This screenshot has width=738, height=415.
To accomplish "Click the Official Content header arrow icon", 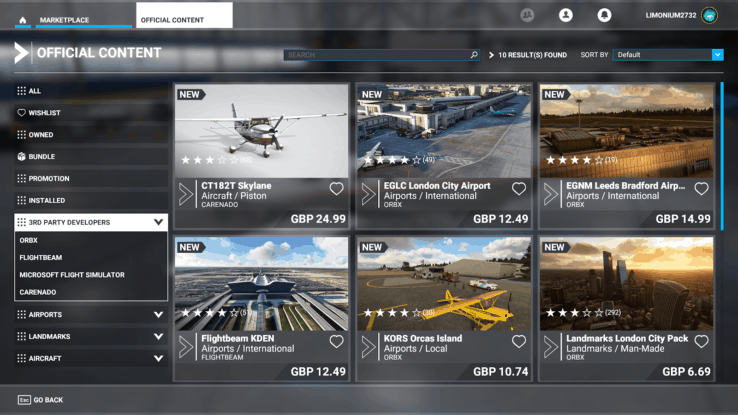I will [x=21, y=53].
